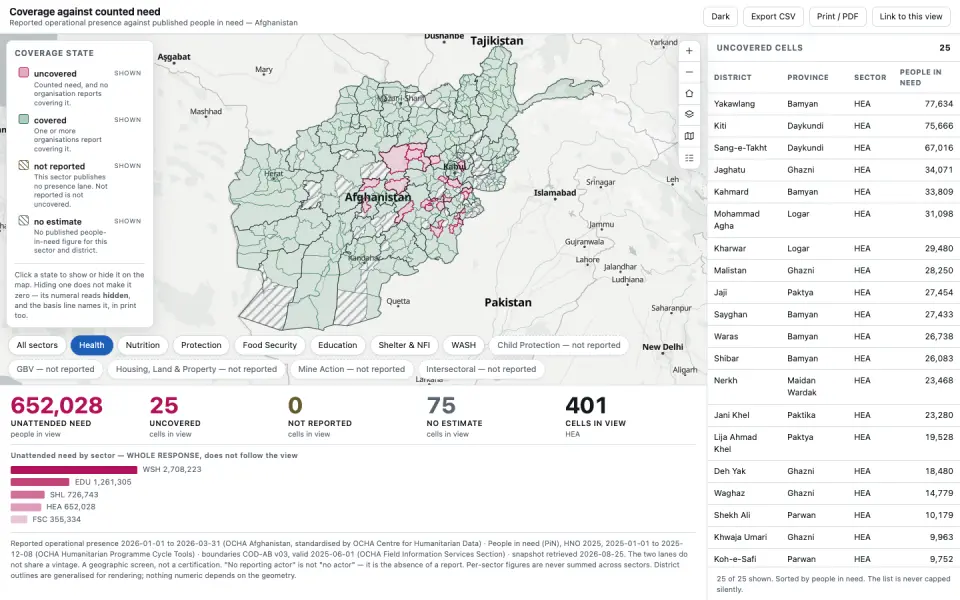Screen dimensions: 960x600
Task: Toggle the legend list icon on map
Action: coord(689,158)
